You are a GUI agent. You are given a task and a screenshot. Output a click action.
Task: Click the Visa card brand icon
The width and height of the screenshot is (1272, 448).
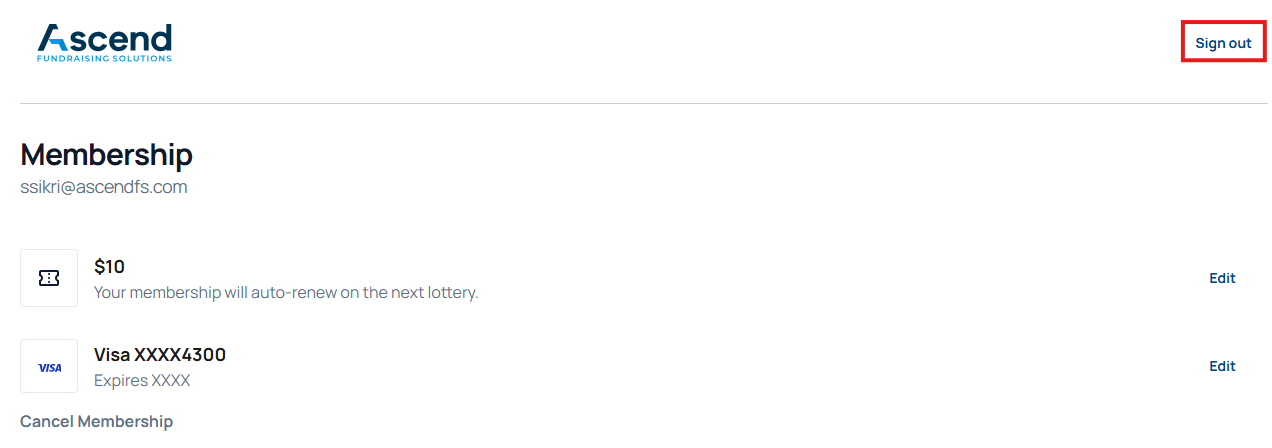tap(49, 367)
